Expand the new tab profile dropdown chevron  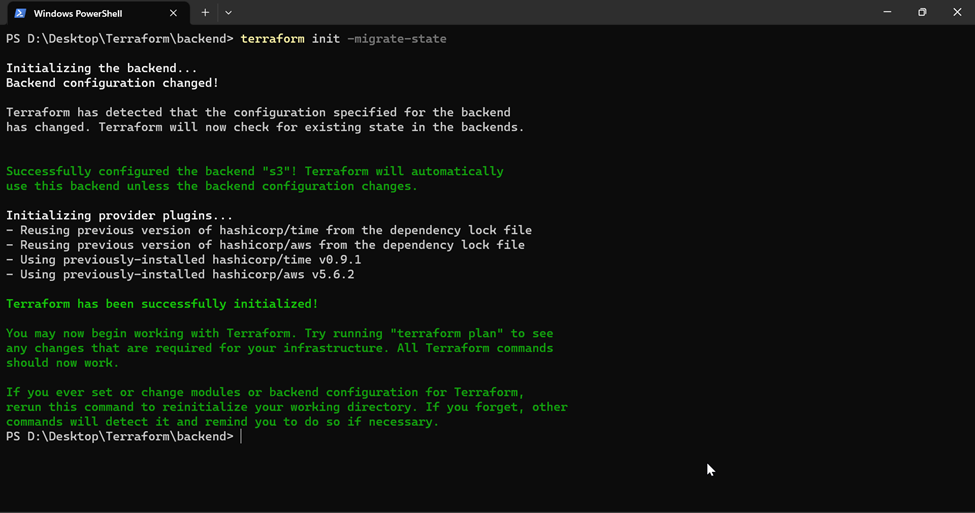point(228,12)
